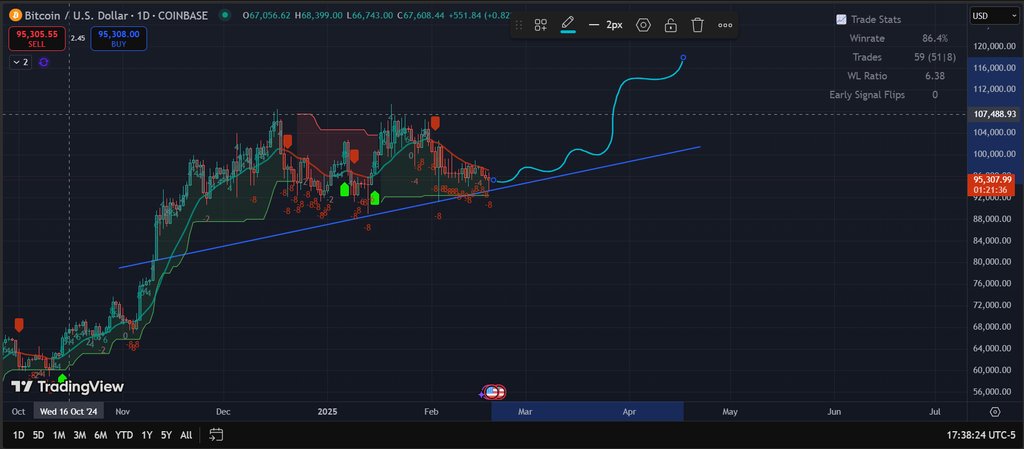Select the start point circle of the cyan path
Viewport: 1024px width, 449px height.
click(x=494, y=180)
